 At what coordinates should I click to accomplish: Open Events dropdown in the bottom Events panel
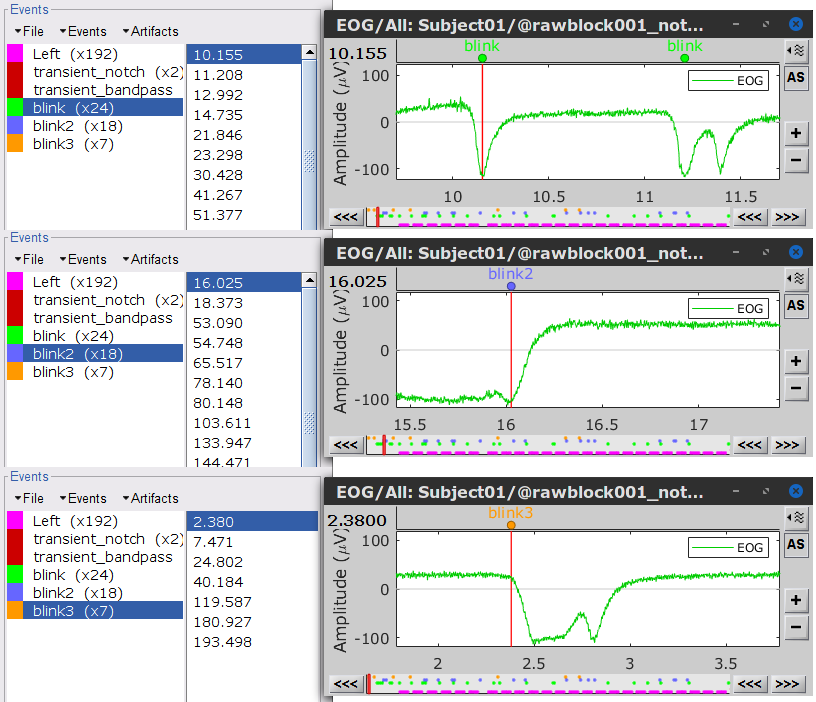pos(83,498)
